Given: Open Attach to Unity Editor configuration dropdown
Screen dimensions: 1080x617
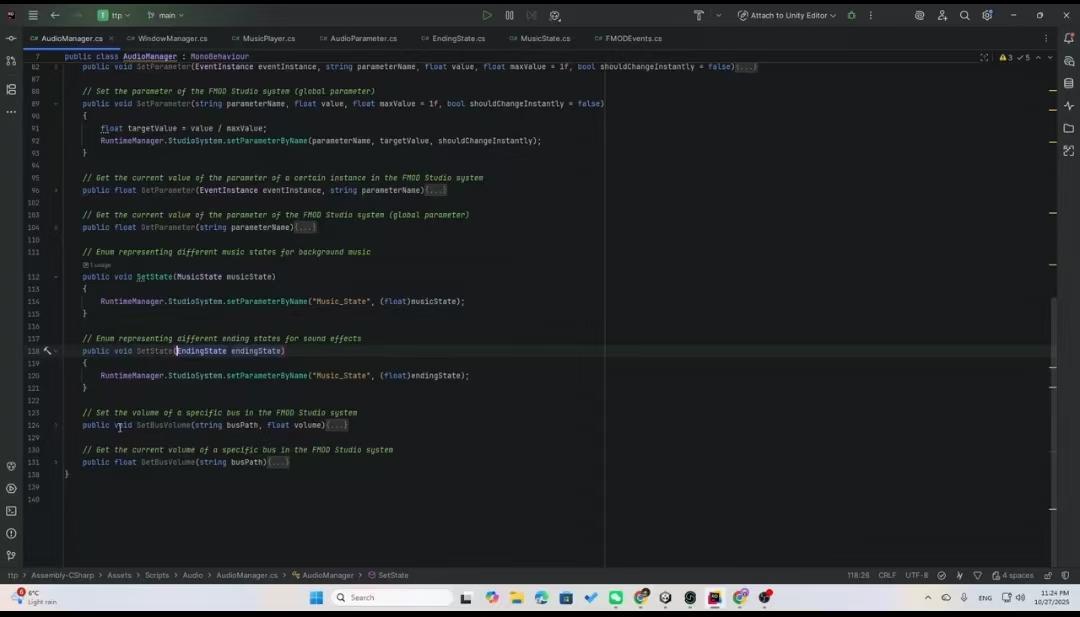Looking at the screenshot, I should pyautogui.click(x=788, y=15).
